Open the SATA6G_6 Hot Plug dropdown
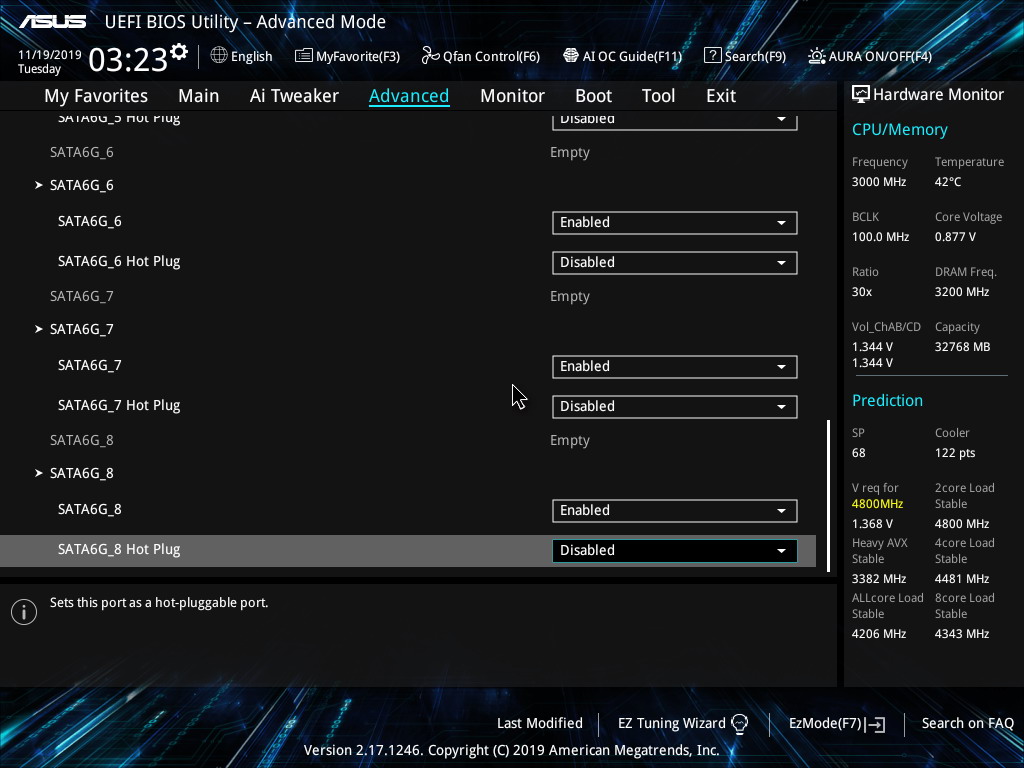Screen dimensions: 1024x768 click(675, 263)
